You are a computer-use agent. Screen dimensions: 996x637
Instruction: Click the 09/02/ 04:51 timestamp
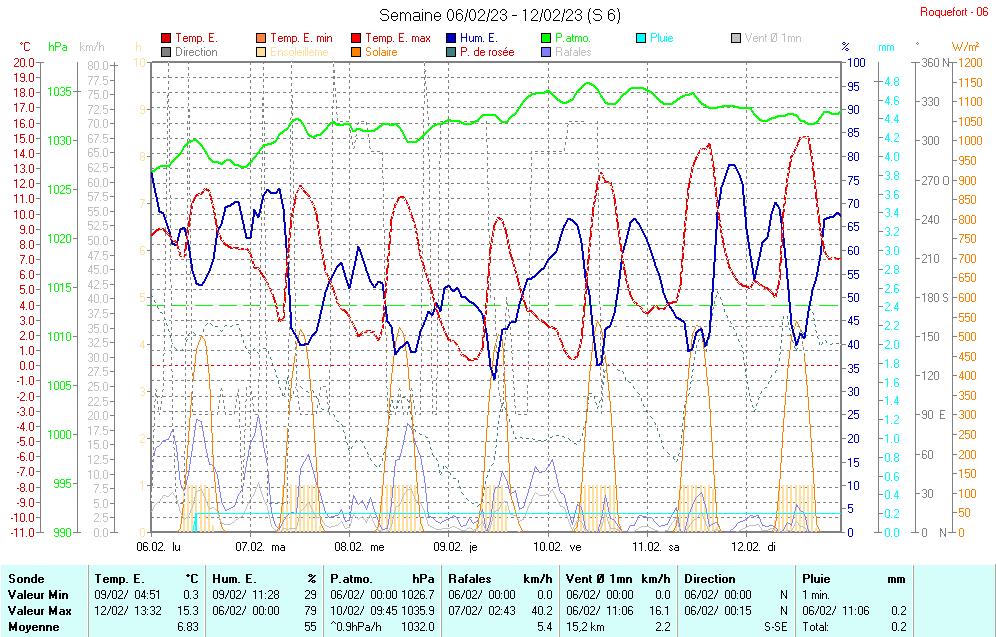pos(128,594)
